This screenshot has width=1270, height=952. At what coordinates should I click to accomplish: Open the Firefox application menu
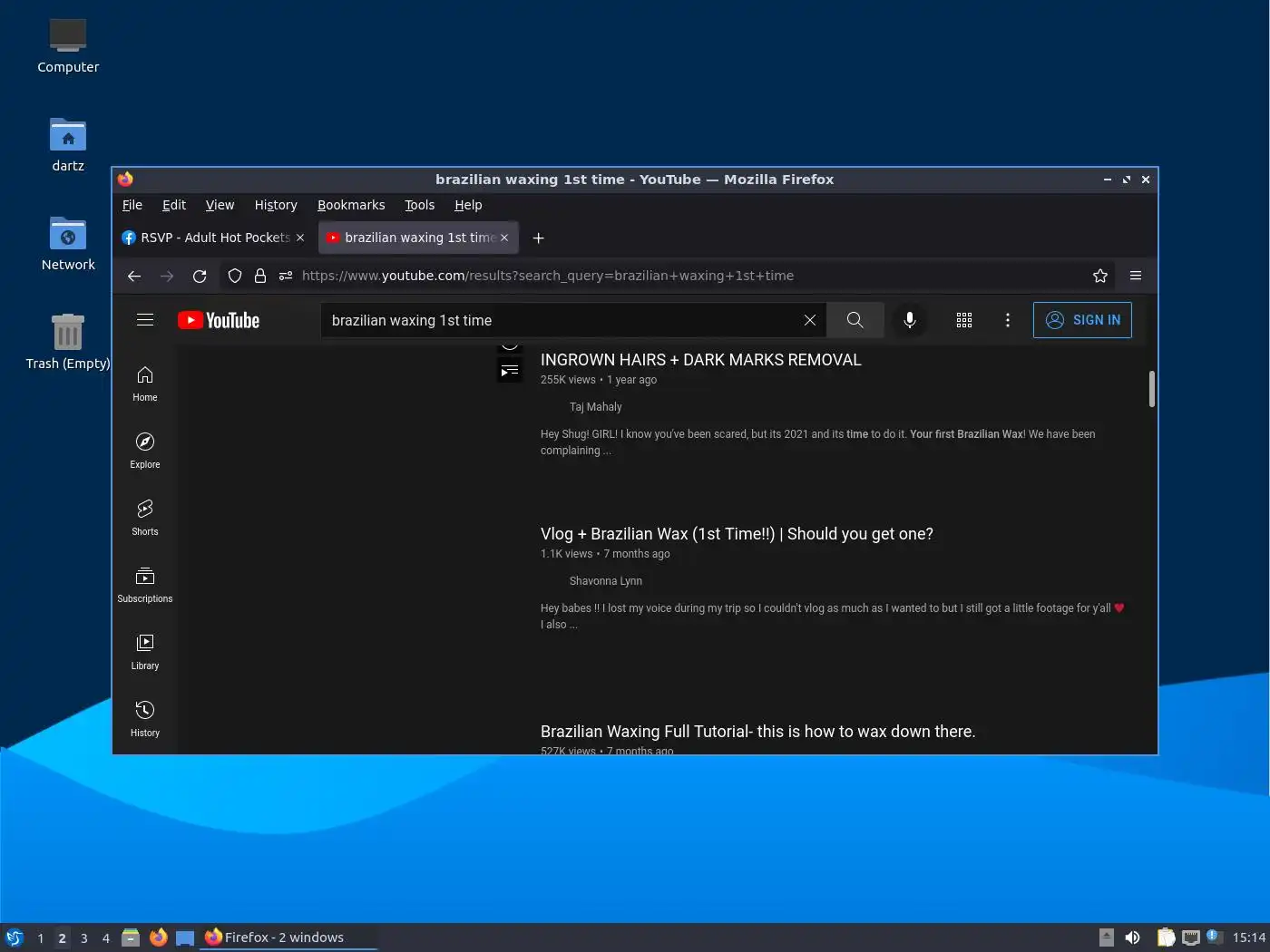[x=1136, y=276]
